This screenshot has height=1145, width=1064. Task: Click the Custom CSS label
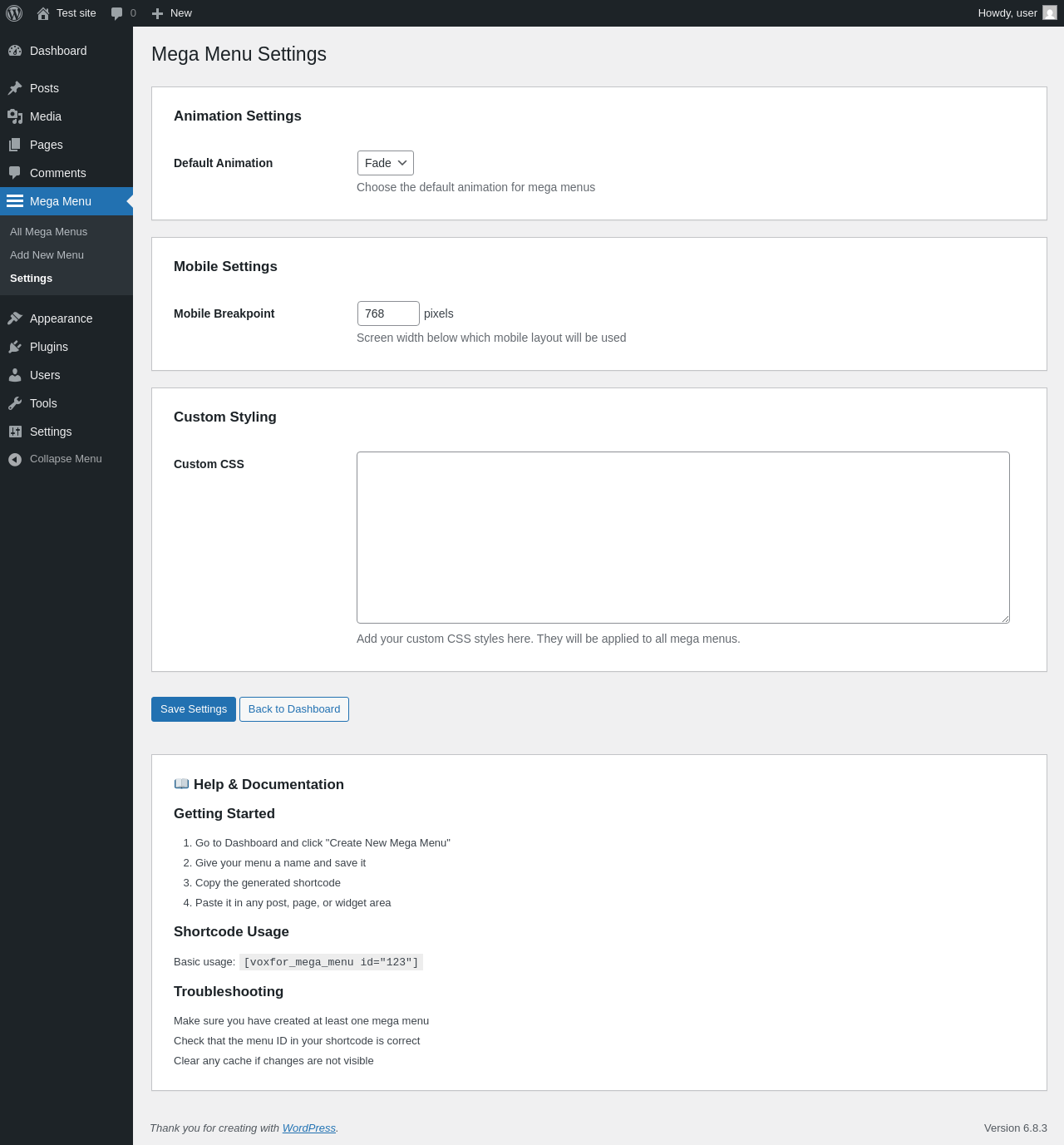(x=209, y=464)
